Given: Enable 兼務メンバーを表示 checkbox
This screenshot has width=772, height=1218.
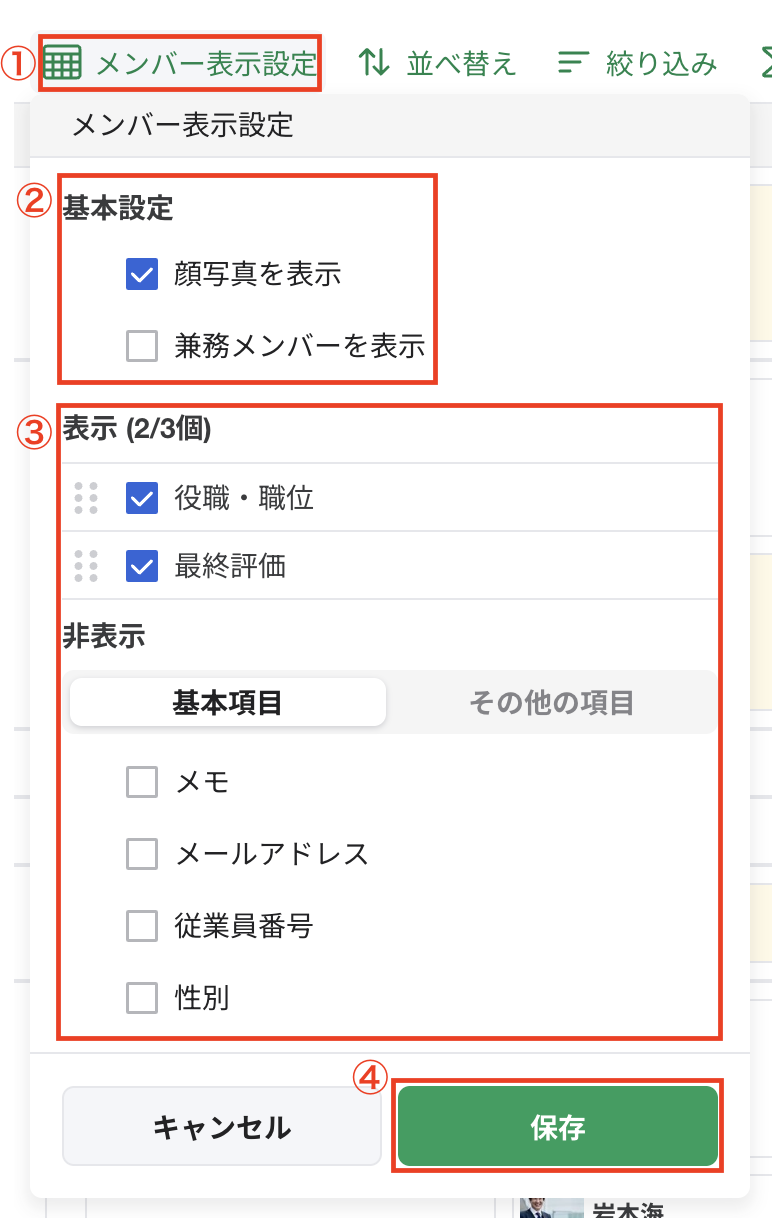Looking at the screenshot, I should click(x=142, y=346).
